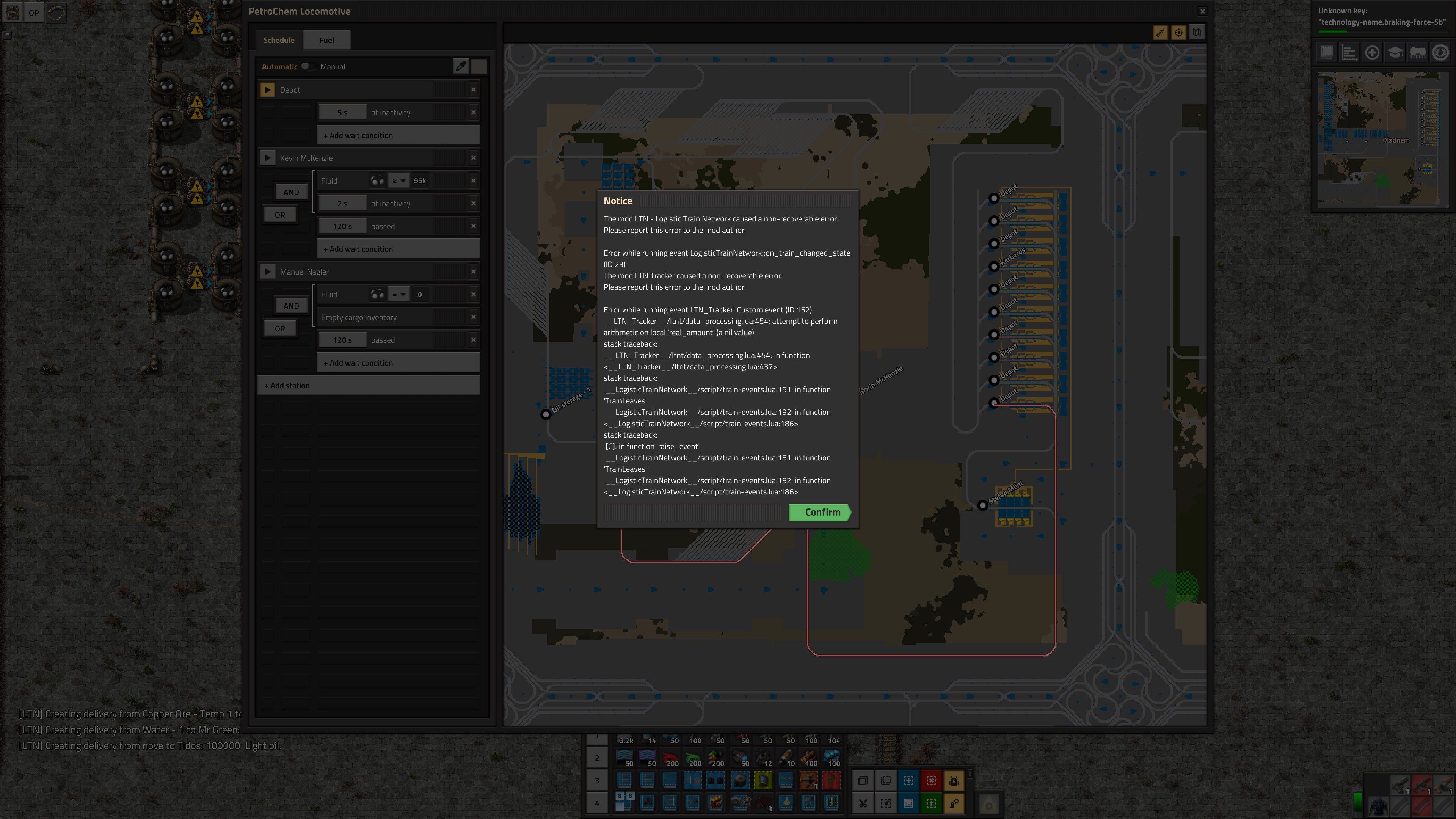The image size is (1456, 819).
Task: Toggle AND comparator under Kevin McKenzie
Action: pos(290,192)
